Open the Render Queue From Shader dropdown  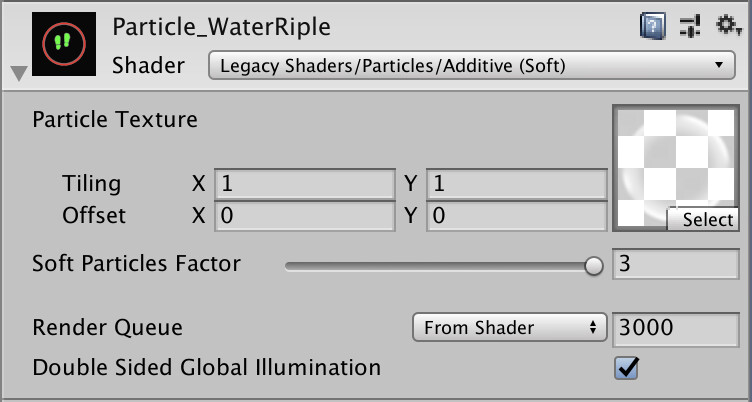click(509, 328)
